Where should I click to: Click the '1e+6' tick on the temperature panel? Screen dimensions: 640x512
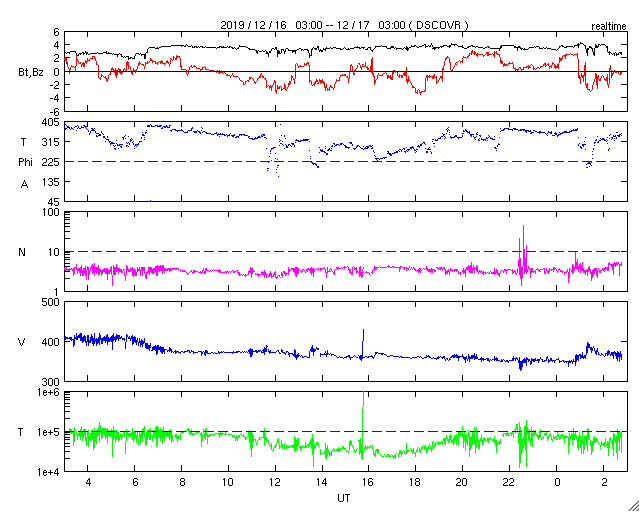click(48, 392)
